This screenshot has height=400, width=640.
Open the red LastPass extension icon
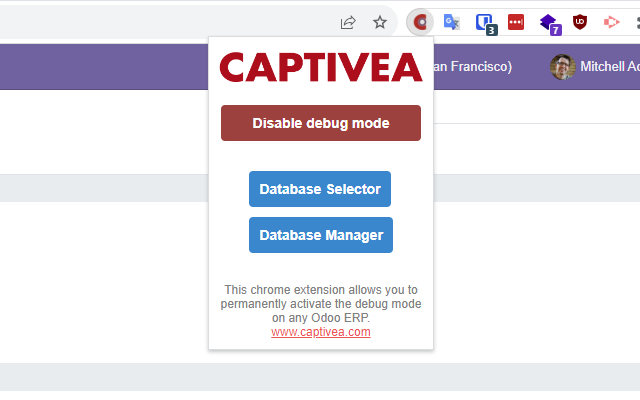pyautogui.click(x=516, y=22)
